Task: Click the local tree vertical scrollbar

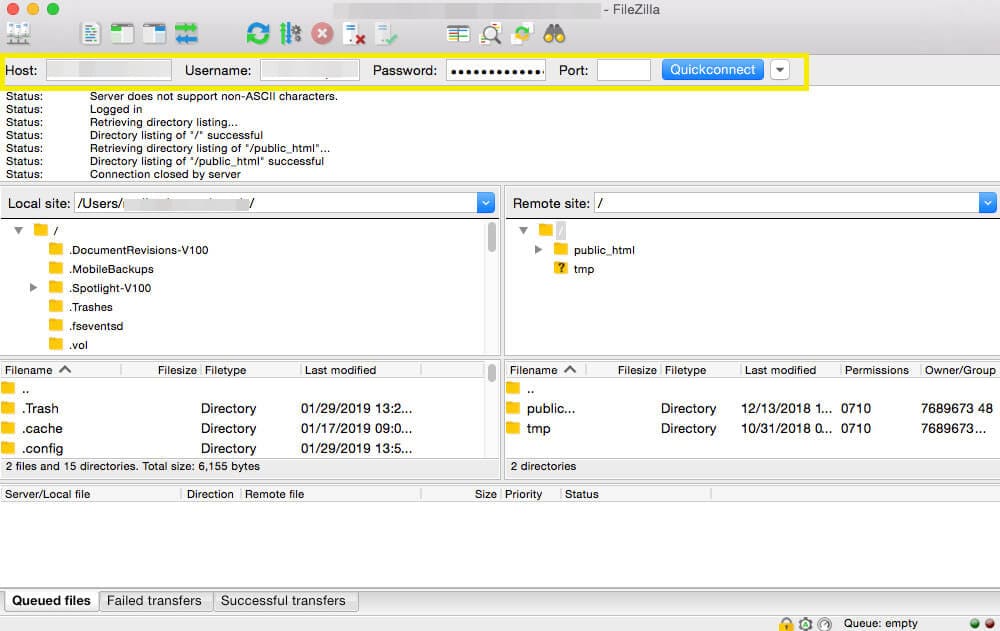Action: click(492, 238)
